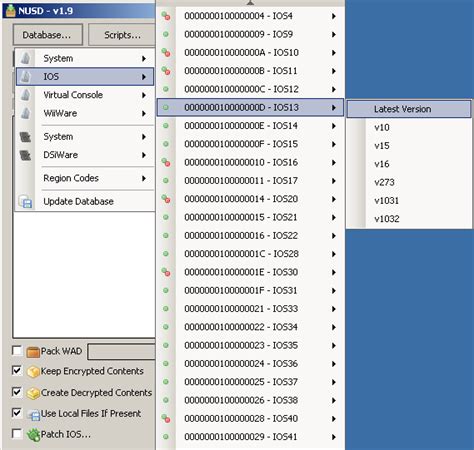Uncheck Use Local Files If Present
The height and width of the screenshot is (450, 474).
[x=17, y=413]
